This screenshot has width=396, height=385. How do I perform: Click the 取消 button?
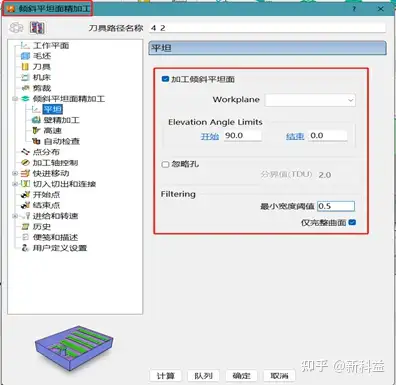click(x=279, y=376)
